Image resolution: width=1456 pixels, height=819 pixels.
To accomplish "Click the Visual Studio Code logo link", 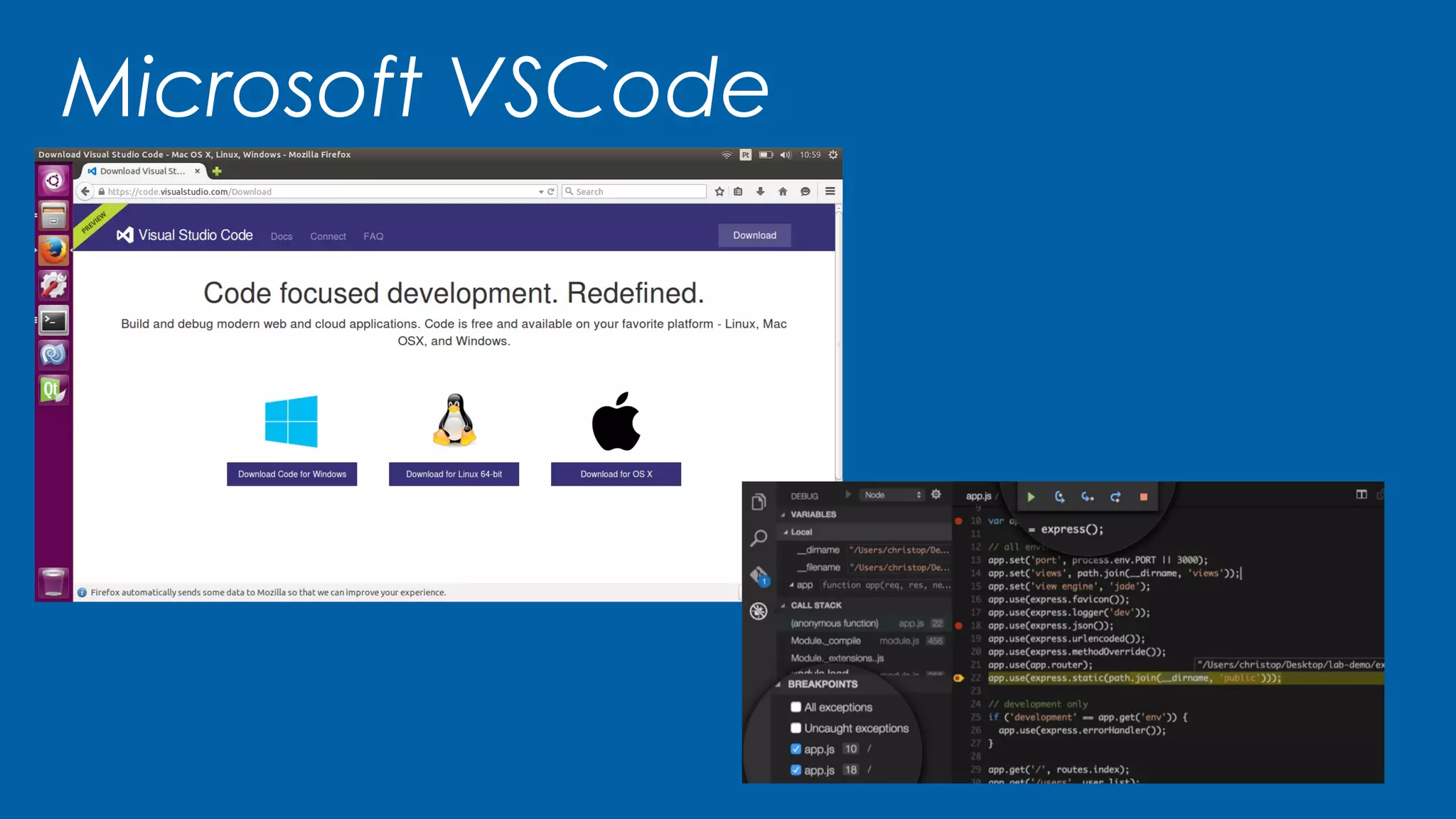I will click(x=185, y=235).
